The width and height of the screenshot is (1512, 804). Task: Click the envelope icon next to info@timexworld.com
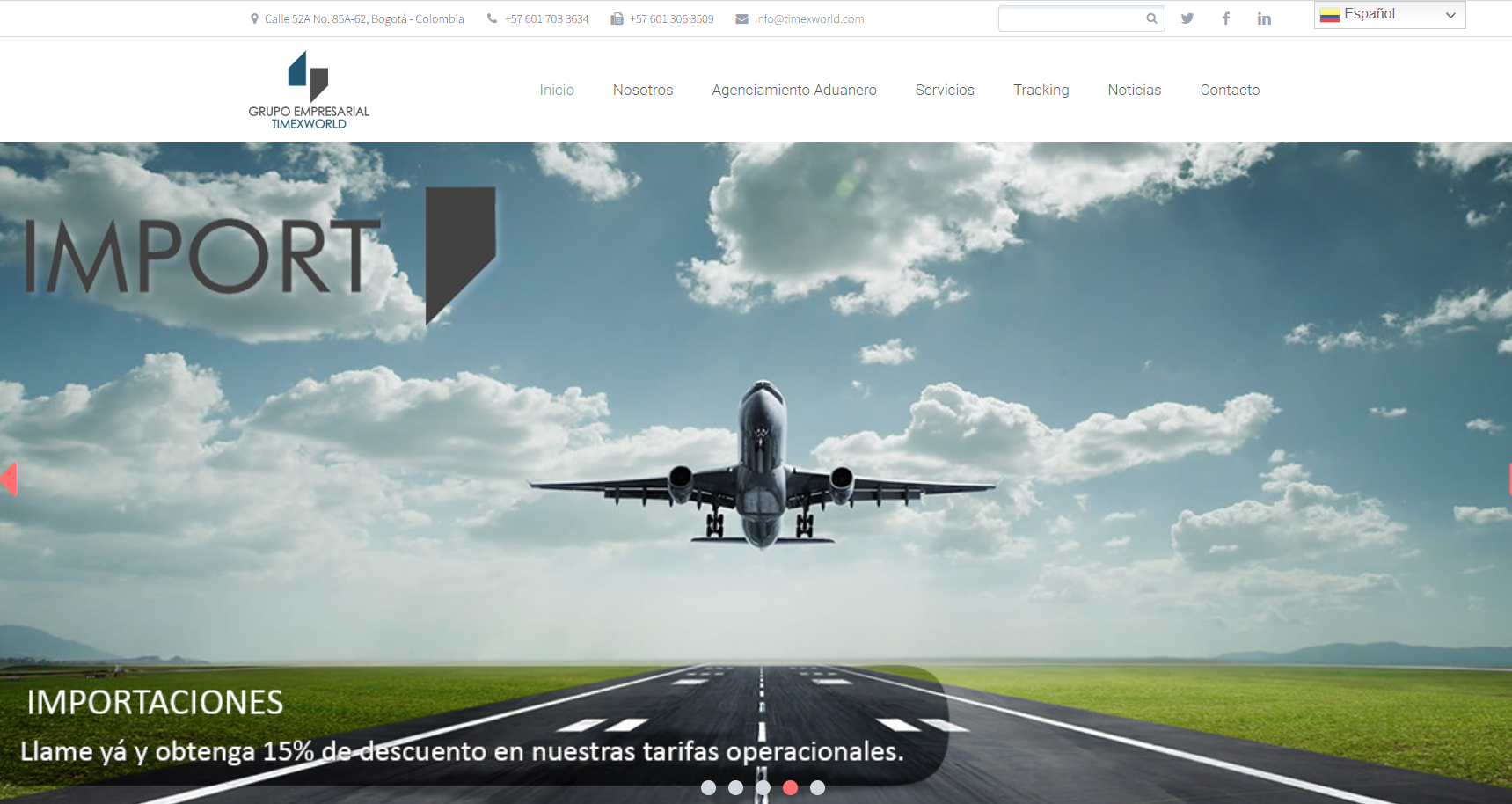pos(740,18)
